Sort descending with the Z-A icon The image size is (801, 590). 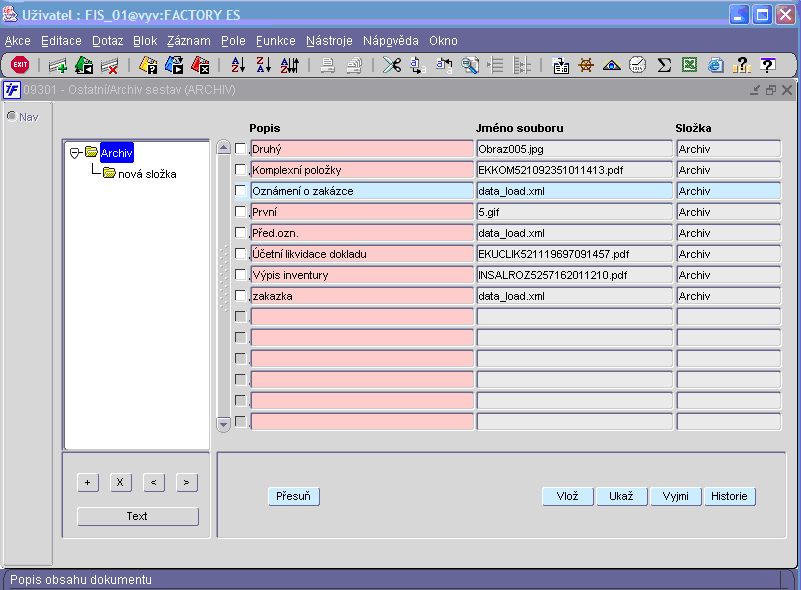(x=264, y=65)
